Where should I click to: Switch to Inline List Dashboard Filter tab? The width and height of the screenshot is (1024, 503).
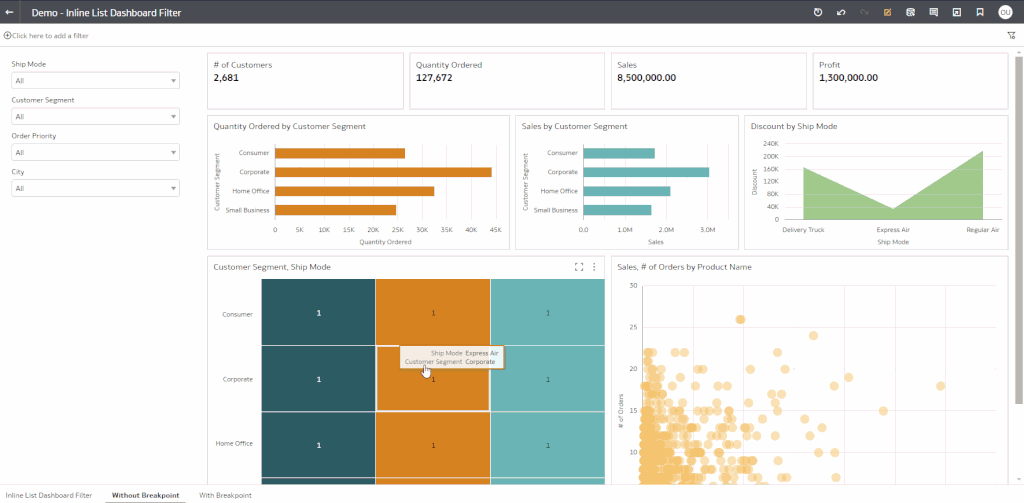[49, 495]
